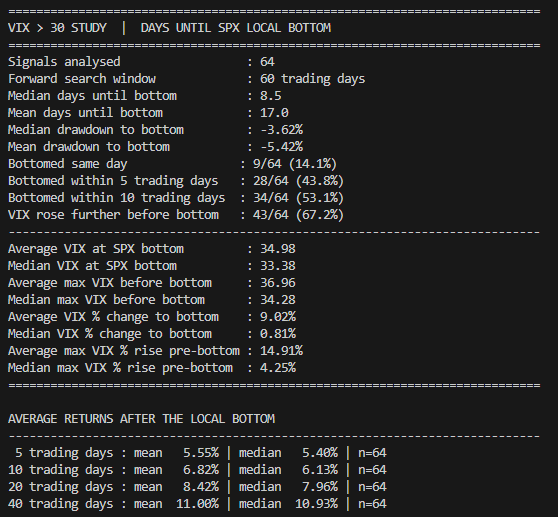Select 'DAYS UNTIL SPX LOCAL BOTTOM' title text

tap(236, 28)
